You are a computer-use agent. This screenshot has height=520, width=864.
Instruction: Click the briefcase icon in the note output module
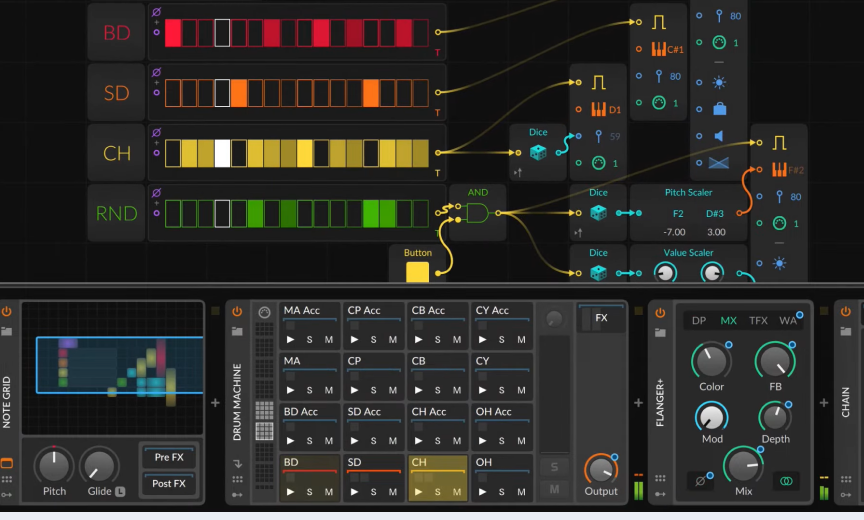[719, 108]
